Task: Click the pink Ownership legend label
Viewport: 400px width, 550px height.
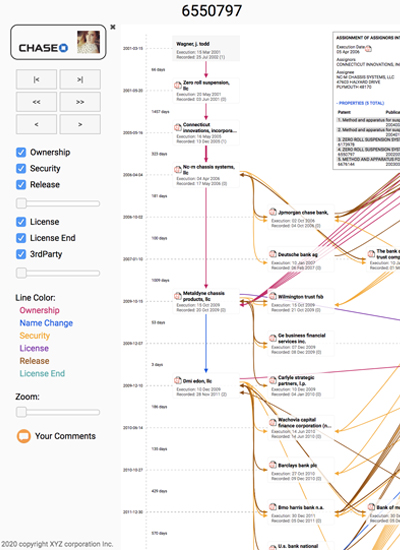Action: coord(39,310)
